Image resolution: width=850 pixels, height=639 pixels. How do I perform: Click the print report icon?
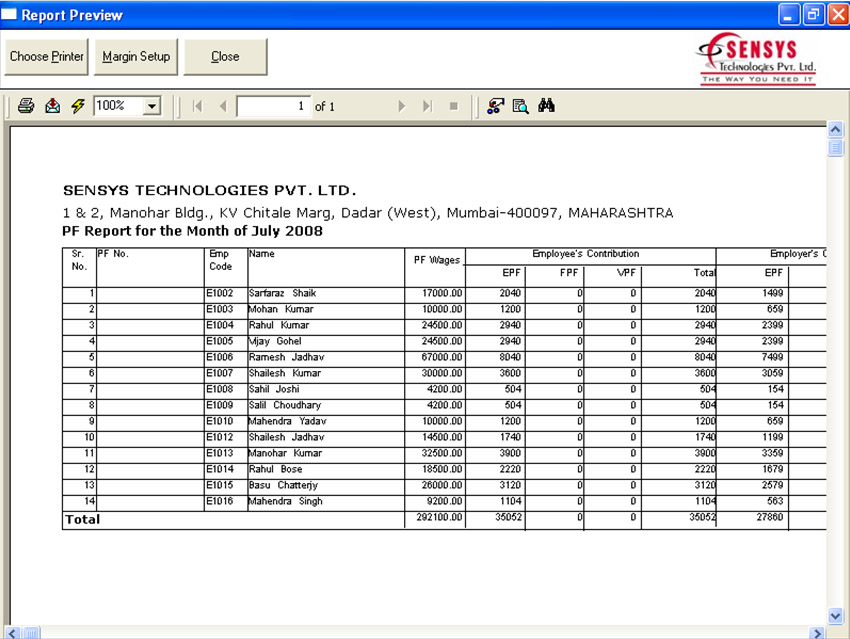pyautogui.click(x=25, y=106)
